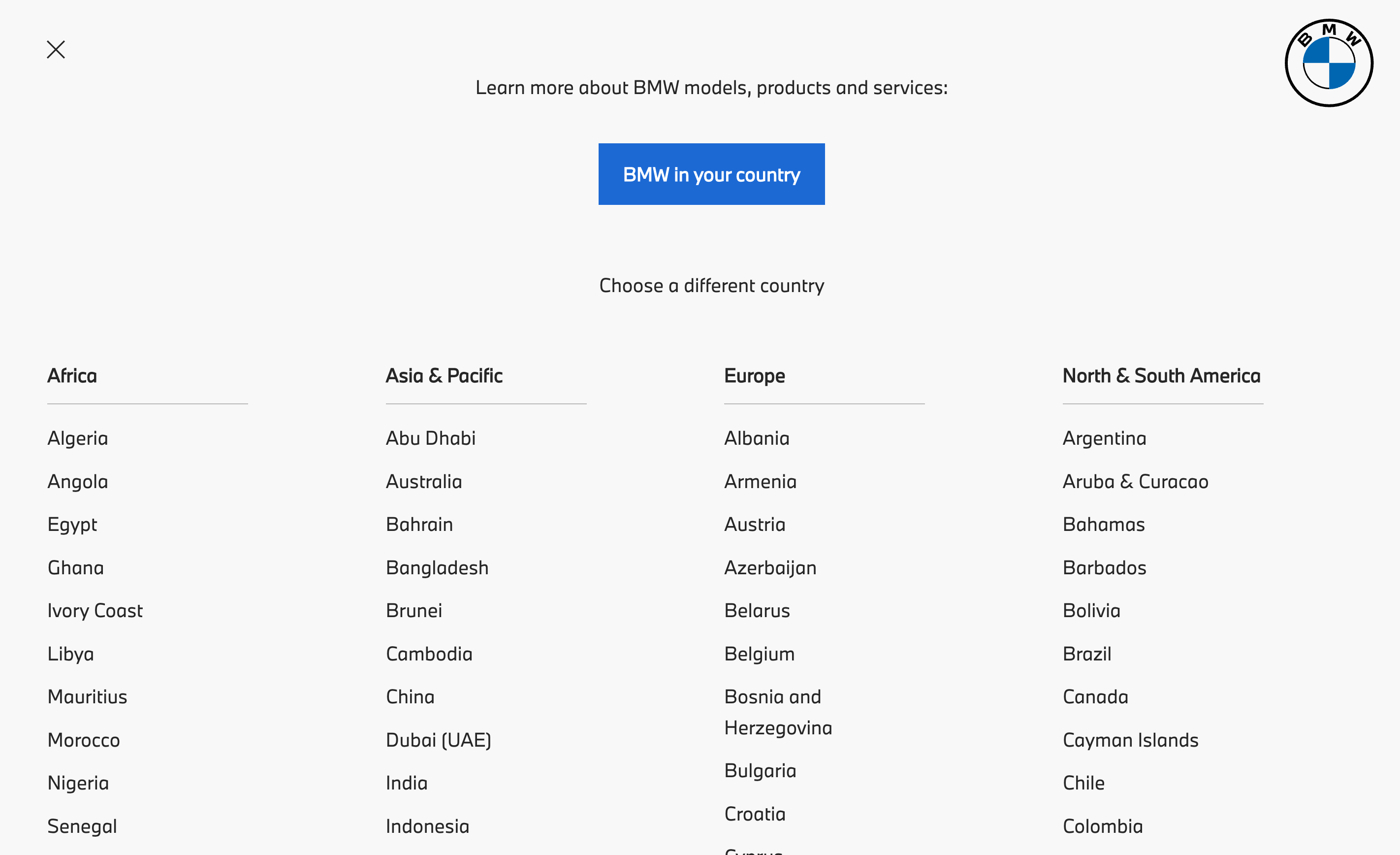Select Indonesia in Asia & Pacific
The width and height of the screenshot is (1400, 855).
click(428, 826)
